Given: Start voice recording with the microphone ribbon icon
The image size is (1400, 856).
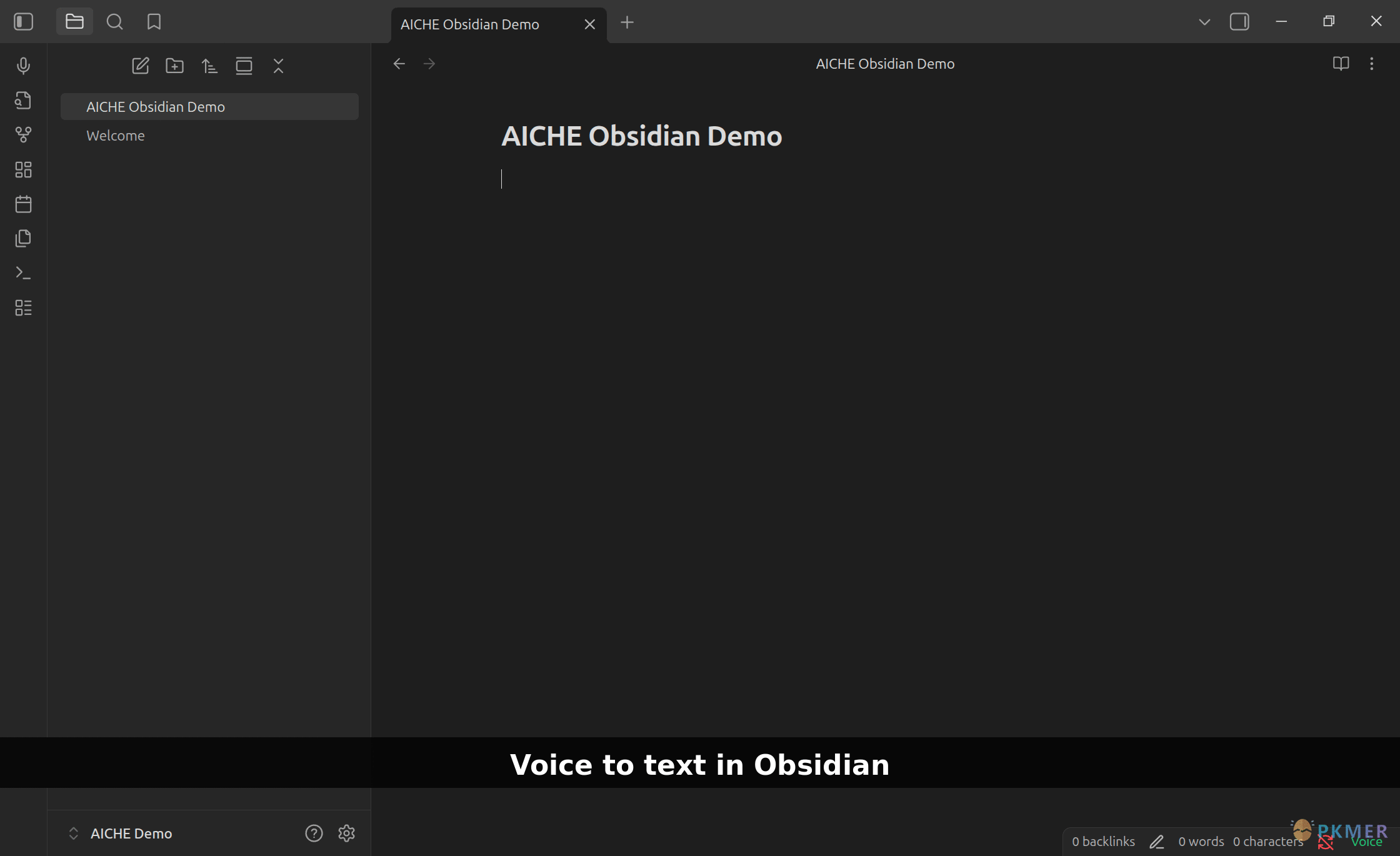Looking at the screenshot, I should (23, 66).
